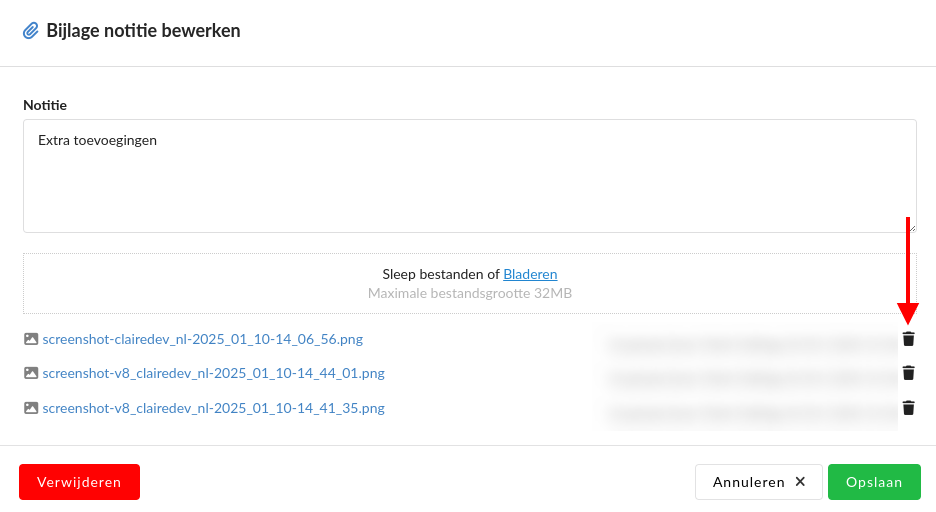Click image icon beside the 14_06_56 screenshot
936x512 pixels.
pos(31,339)
